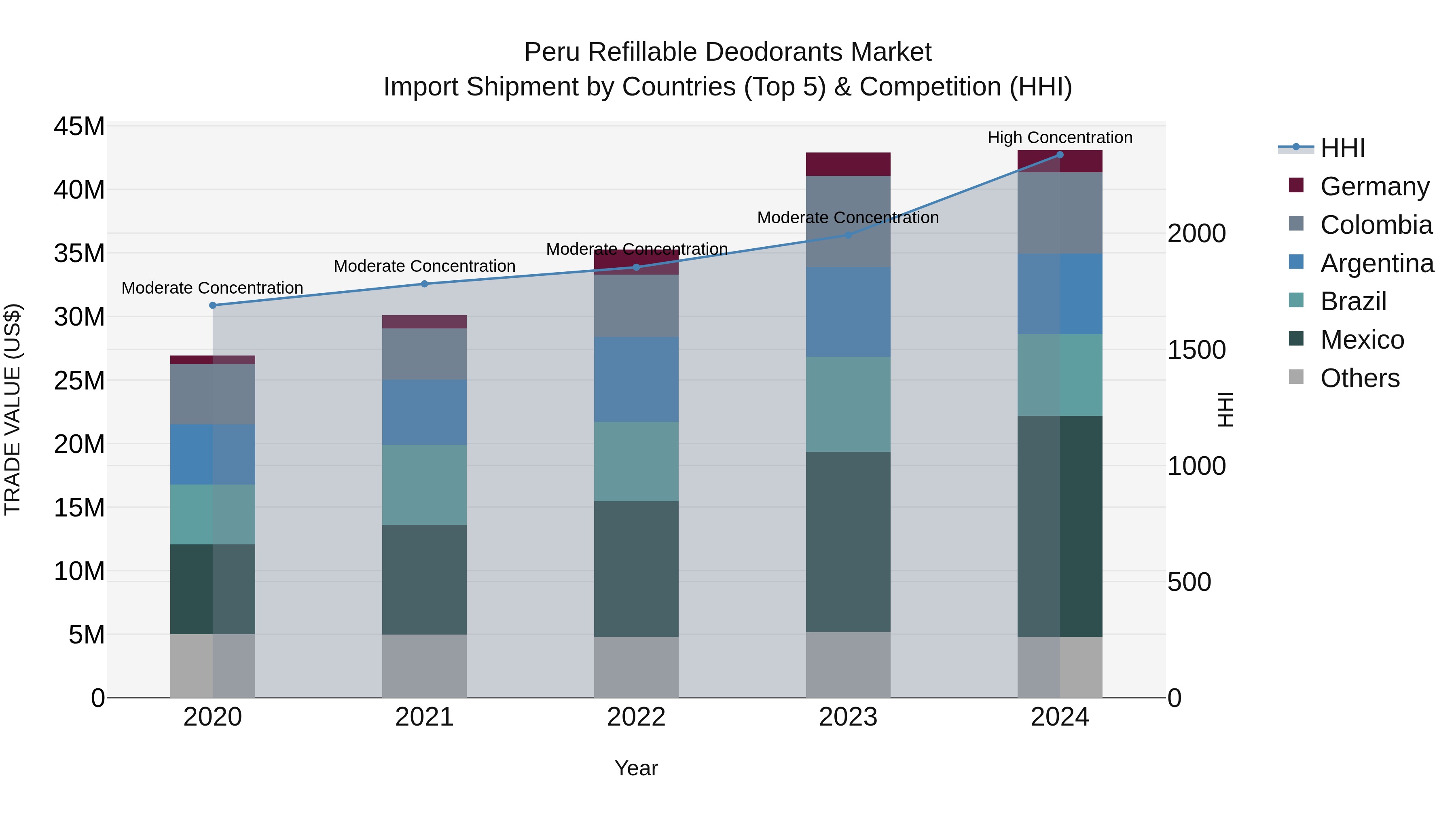Click the Others segment of 2020 bar
This screenshot has width=1456, height=819.
pyautogui.click(x=212, y=666)
